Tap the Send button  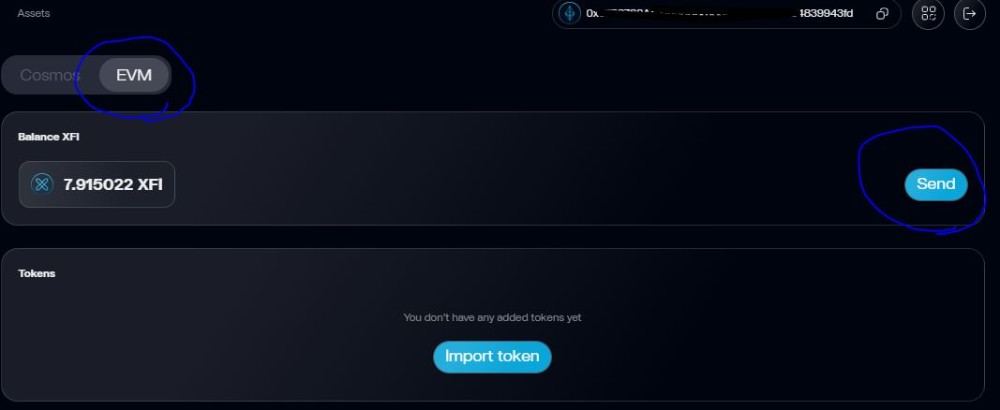coord(936,184)
